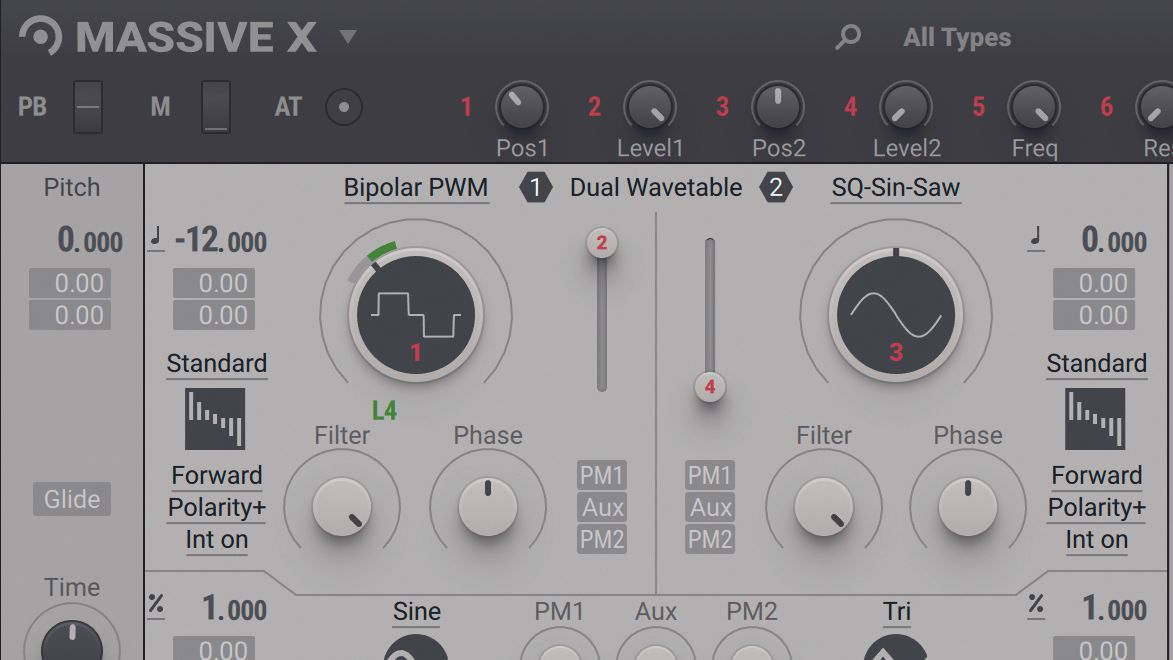Toggle PM1 routing for oscillator 1
Image resolution: width=1173 pixels, height=660 pixels.
click(x=600, y=476)
